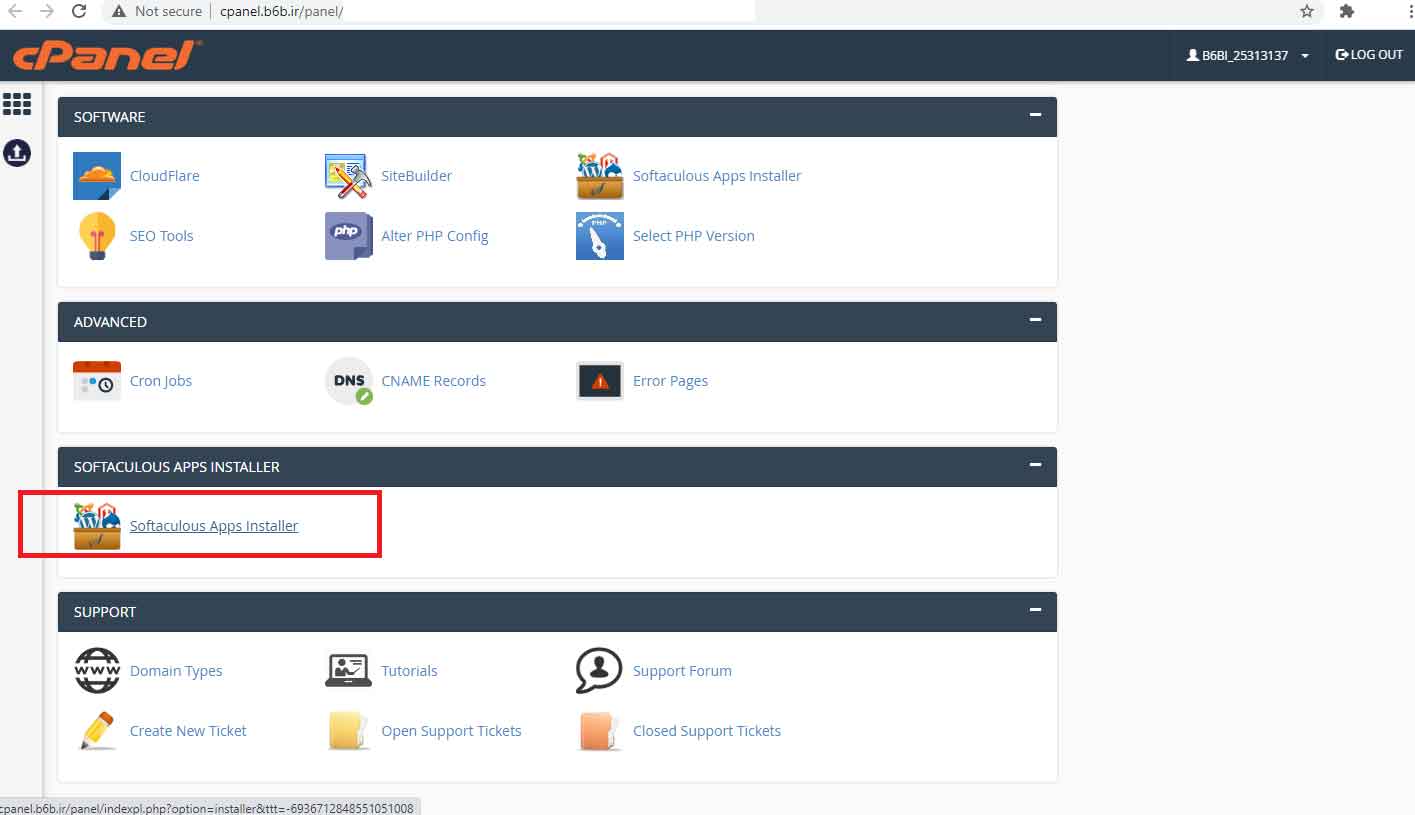Image resolution: width=1415 pixels, height=815 pixels.
Task: Open the Domain Types globe icon
Action: coord(97,671)
